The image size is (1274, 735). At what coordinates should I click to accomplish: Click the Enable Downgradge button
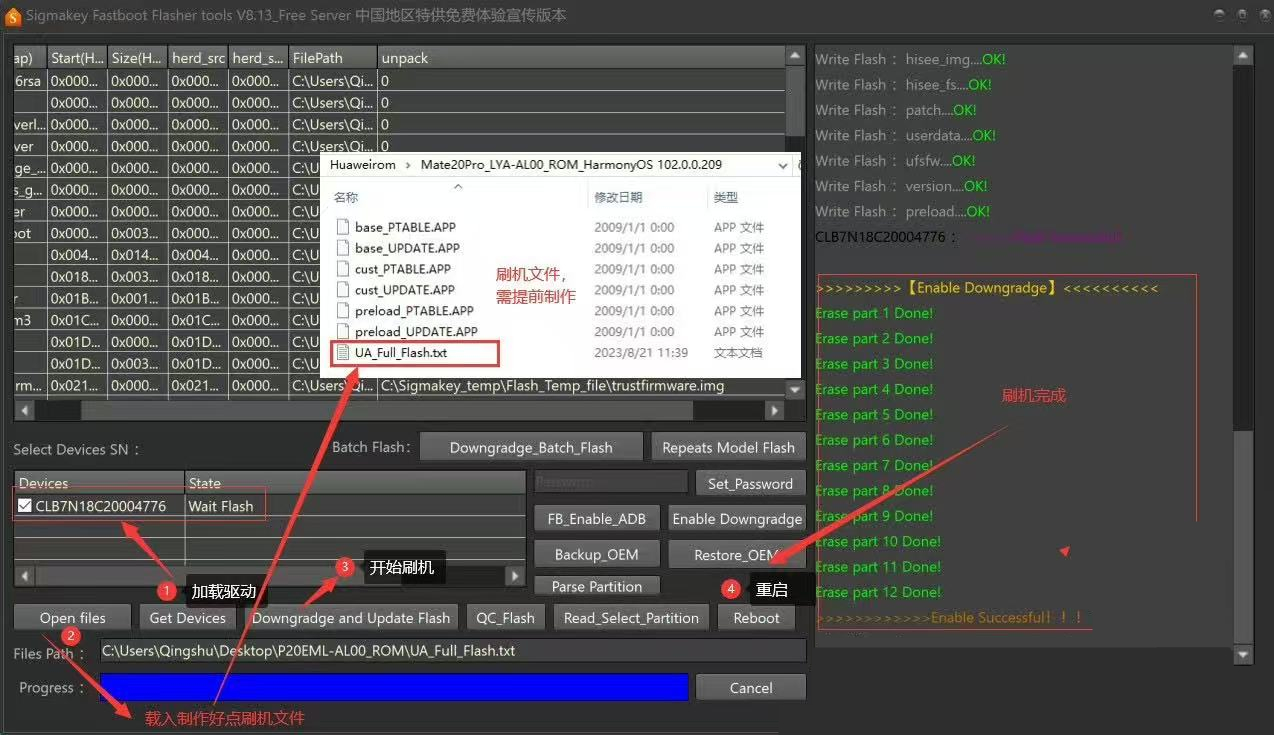(x=737, y=518)
